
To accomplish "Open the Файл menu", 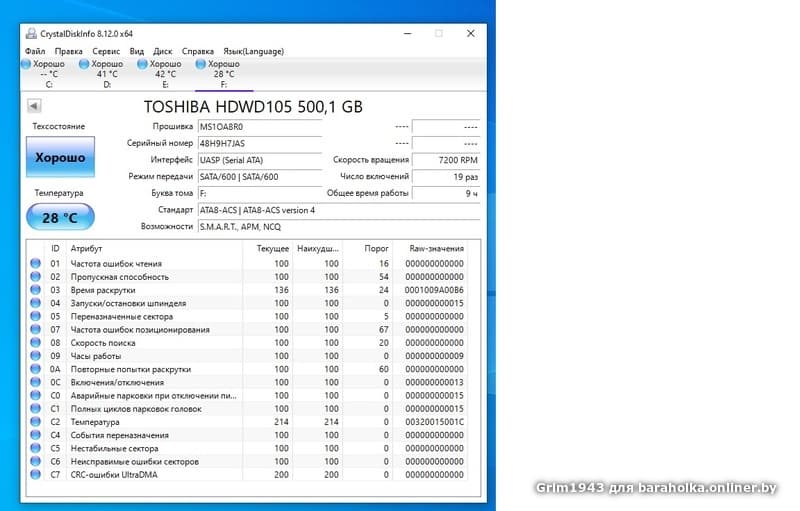I will [x=35, y=51].
